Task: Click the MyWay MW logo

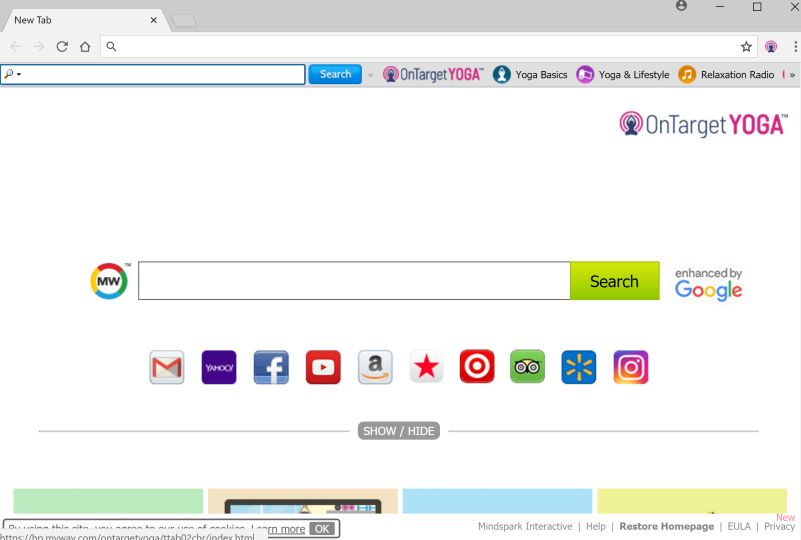Action: coord(109,280)
